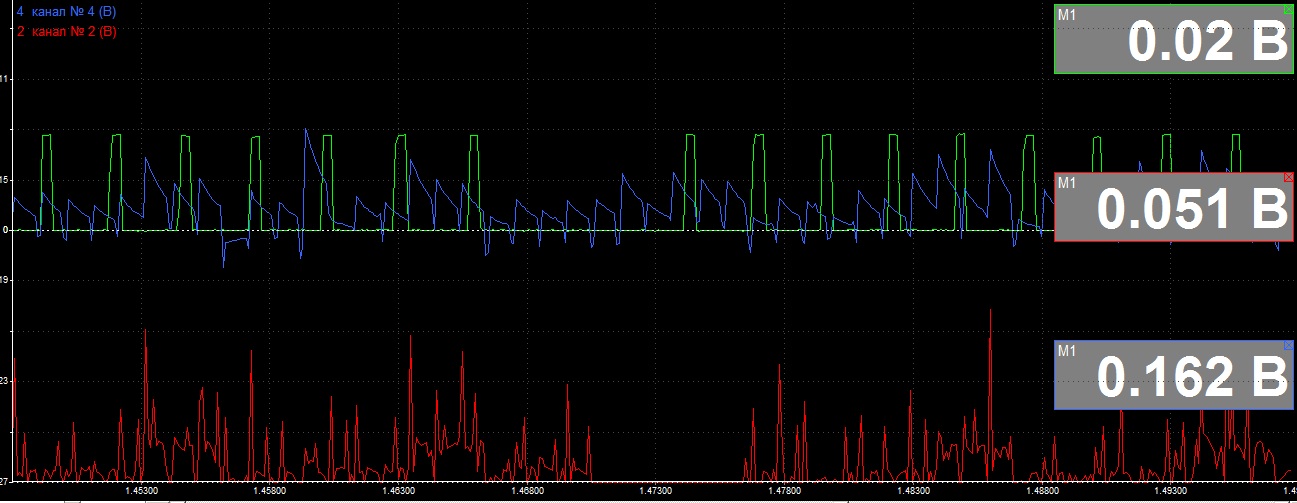The image size is (1297, 503).
Task: Click the 1.46300 time axis label
Action: point(399,491)
